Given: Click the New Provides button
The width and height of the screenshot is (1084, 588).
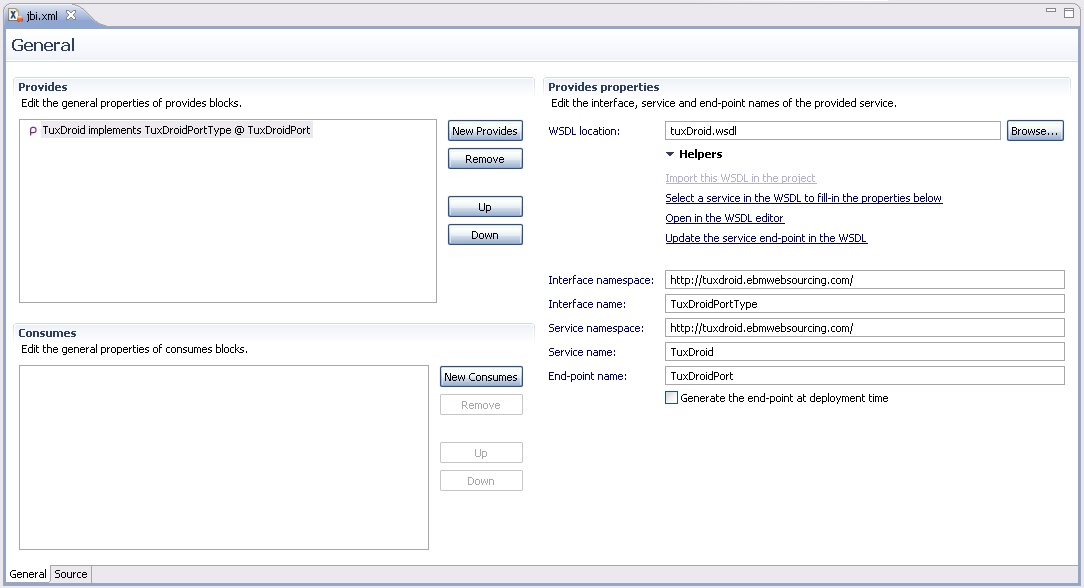Looking at the screenshot, I should pyautogui.click(x=485, y=131).
